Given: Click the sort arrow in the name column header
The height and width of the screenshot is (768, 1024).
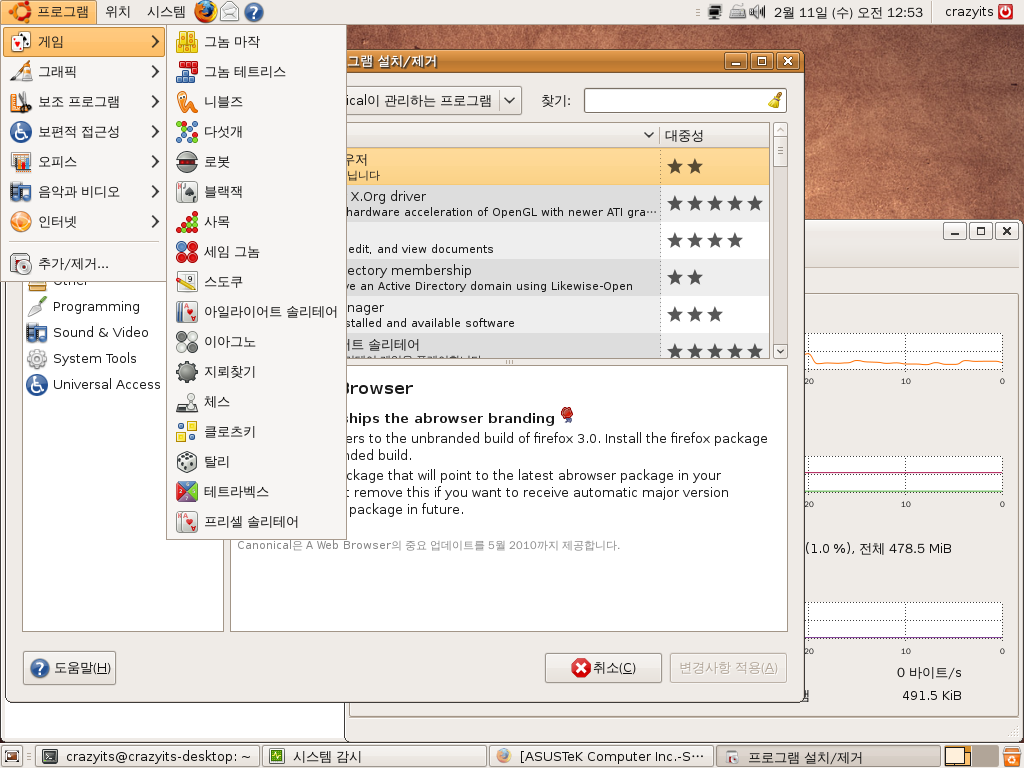Looking at the screenshot, I should pyautogui.click(x=648, y=135).
